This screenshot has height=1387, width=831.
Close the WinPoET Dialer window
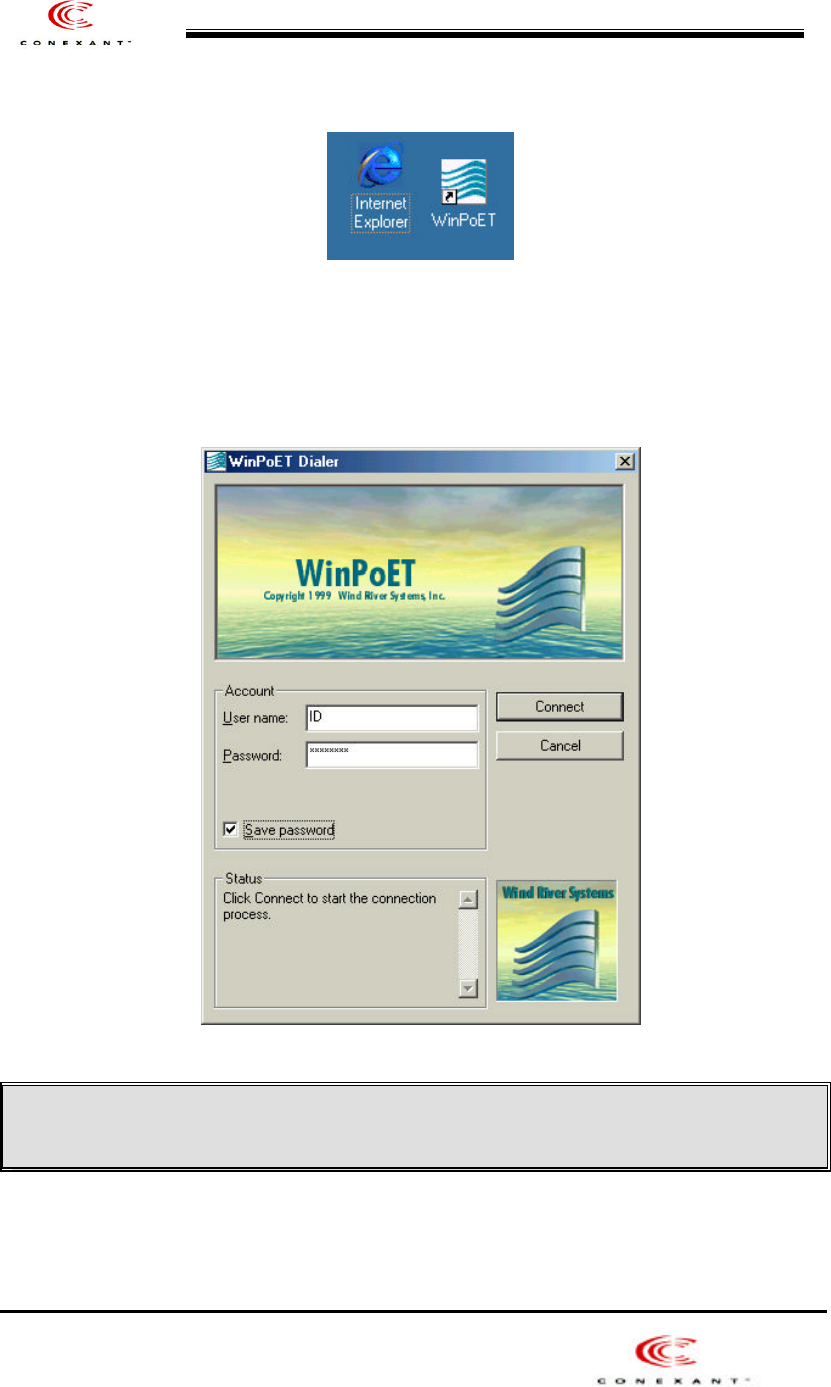[x=625, y=461]
